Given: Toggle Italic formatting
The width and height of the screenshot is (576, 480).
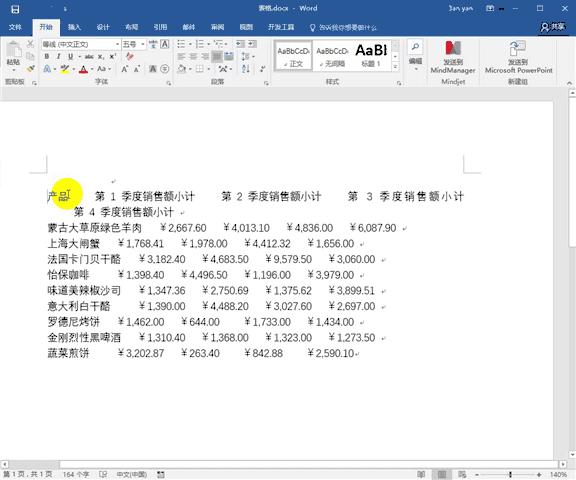Looking at the screenshot, I should [58, 57].
